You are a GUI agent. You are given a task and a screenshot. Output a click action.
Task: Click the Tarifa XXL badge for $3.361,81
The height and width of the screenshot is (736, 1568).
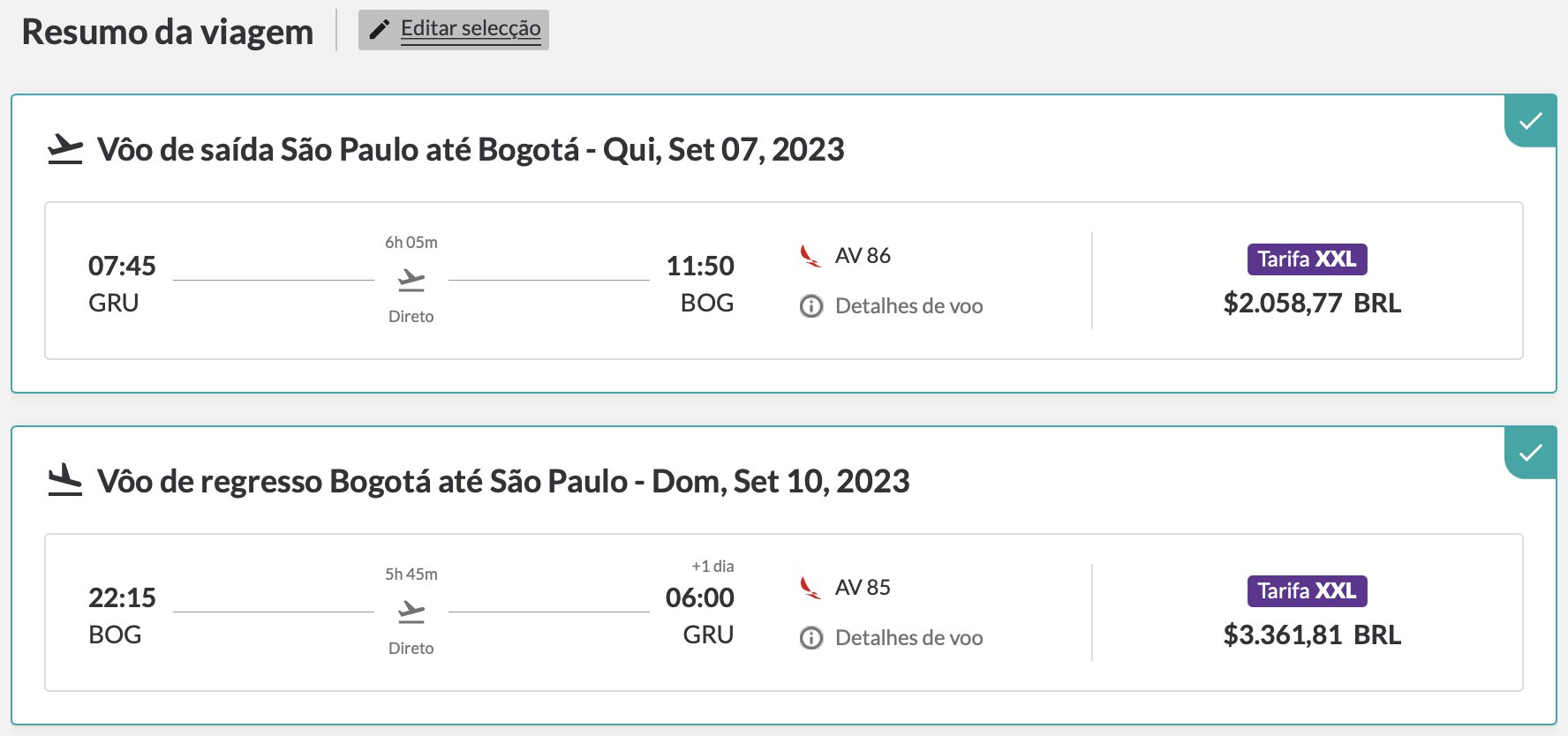(1307, 591)
